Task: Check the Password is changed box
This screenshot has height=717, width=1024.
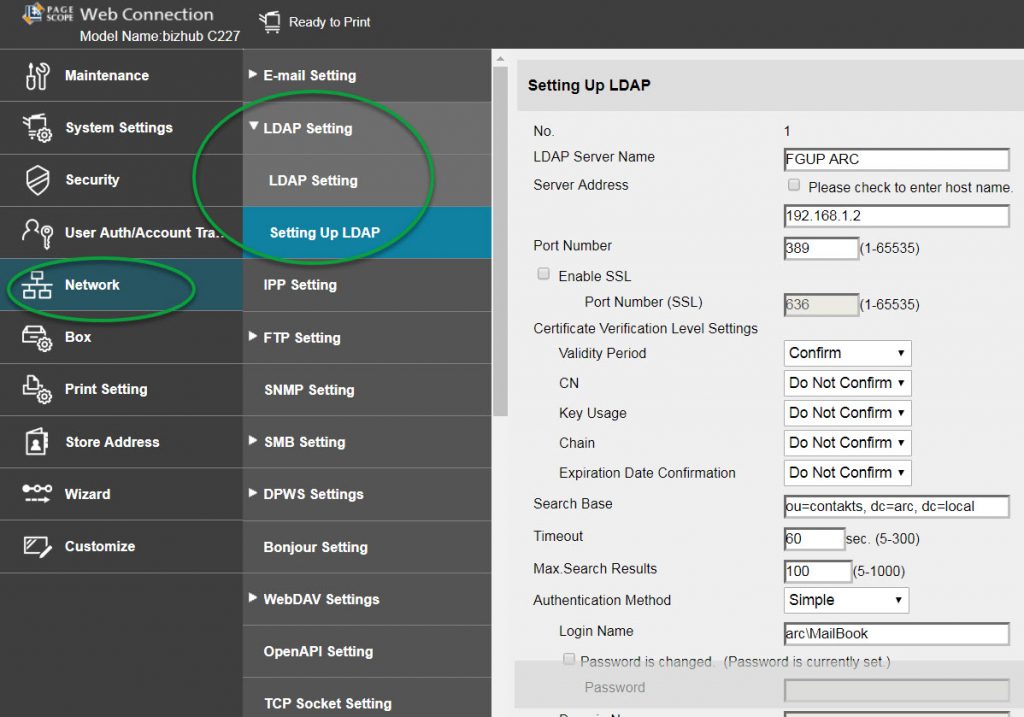Action: click(569, 660)
